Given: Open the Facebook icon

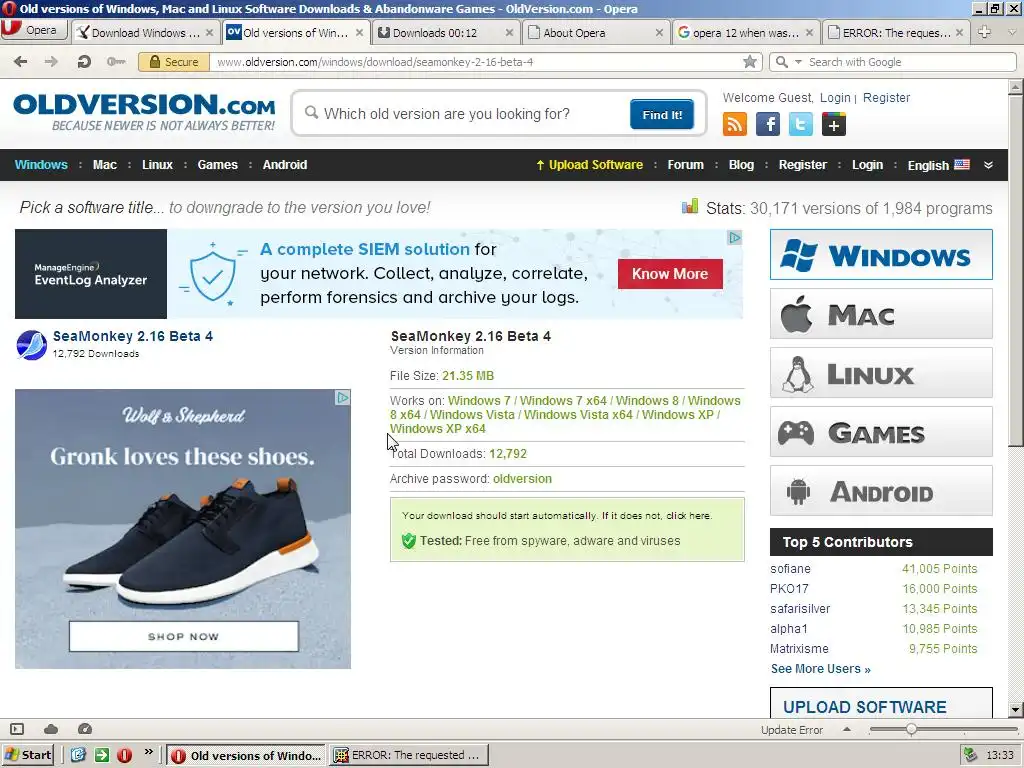Looking at the screenshot, I should coord(768,124).
